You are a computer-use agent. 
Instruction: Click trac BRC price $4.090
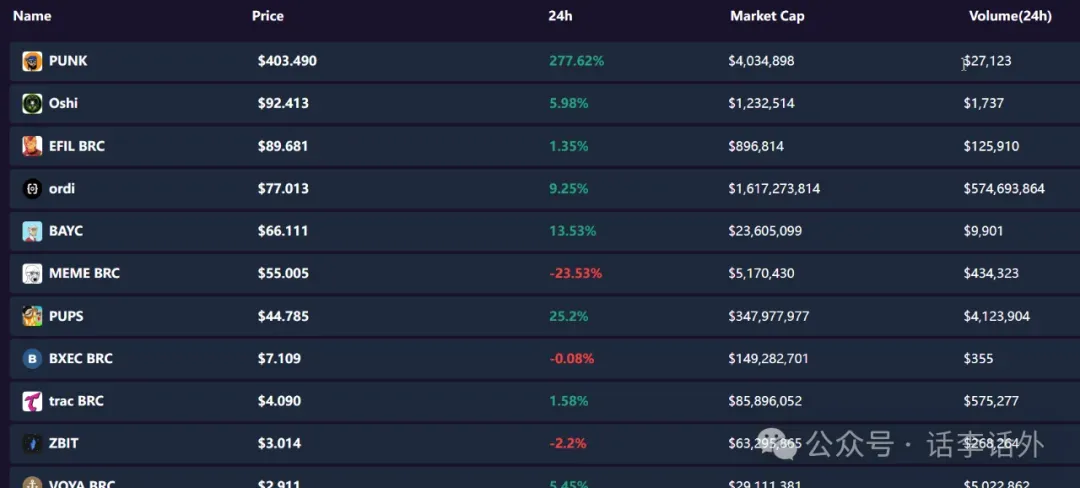(x=279, y=401)
